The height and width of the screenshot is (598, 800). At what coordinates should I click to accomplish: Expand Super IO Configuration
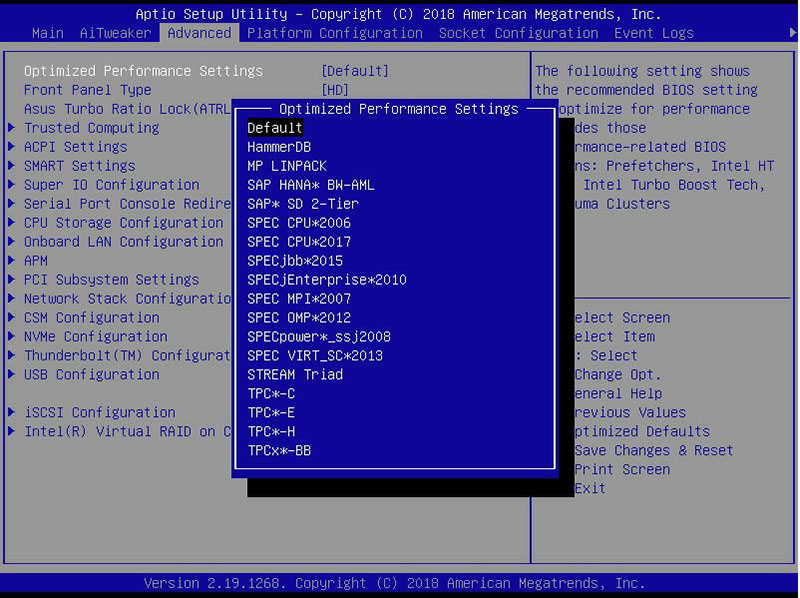click(x=111, y=185)
